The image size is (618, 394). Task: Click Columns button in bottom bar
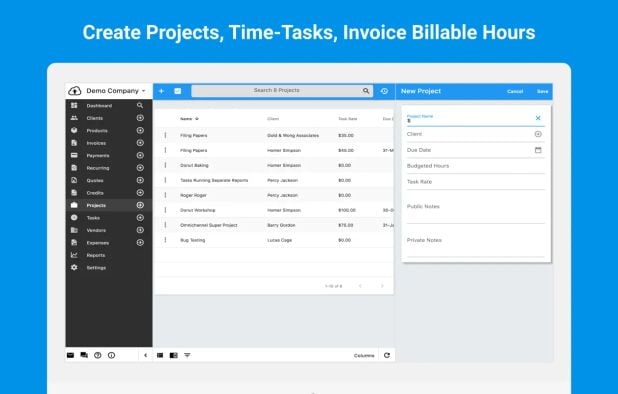[x=364, y=355]
